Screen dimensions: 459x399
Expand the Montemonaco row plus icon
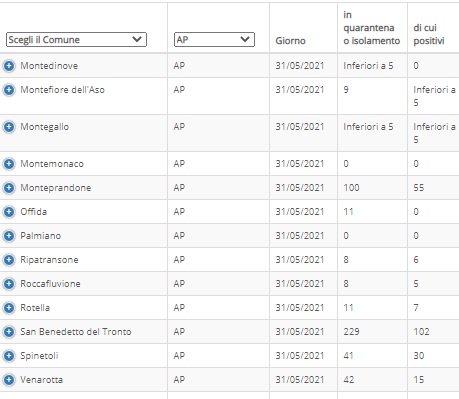tap(9, 164)
